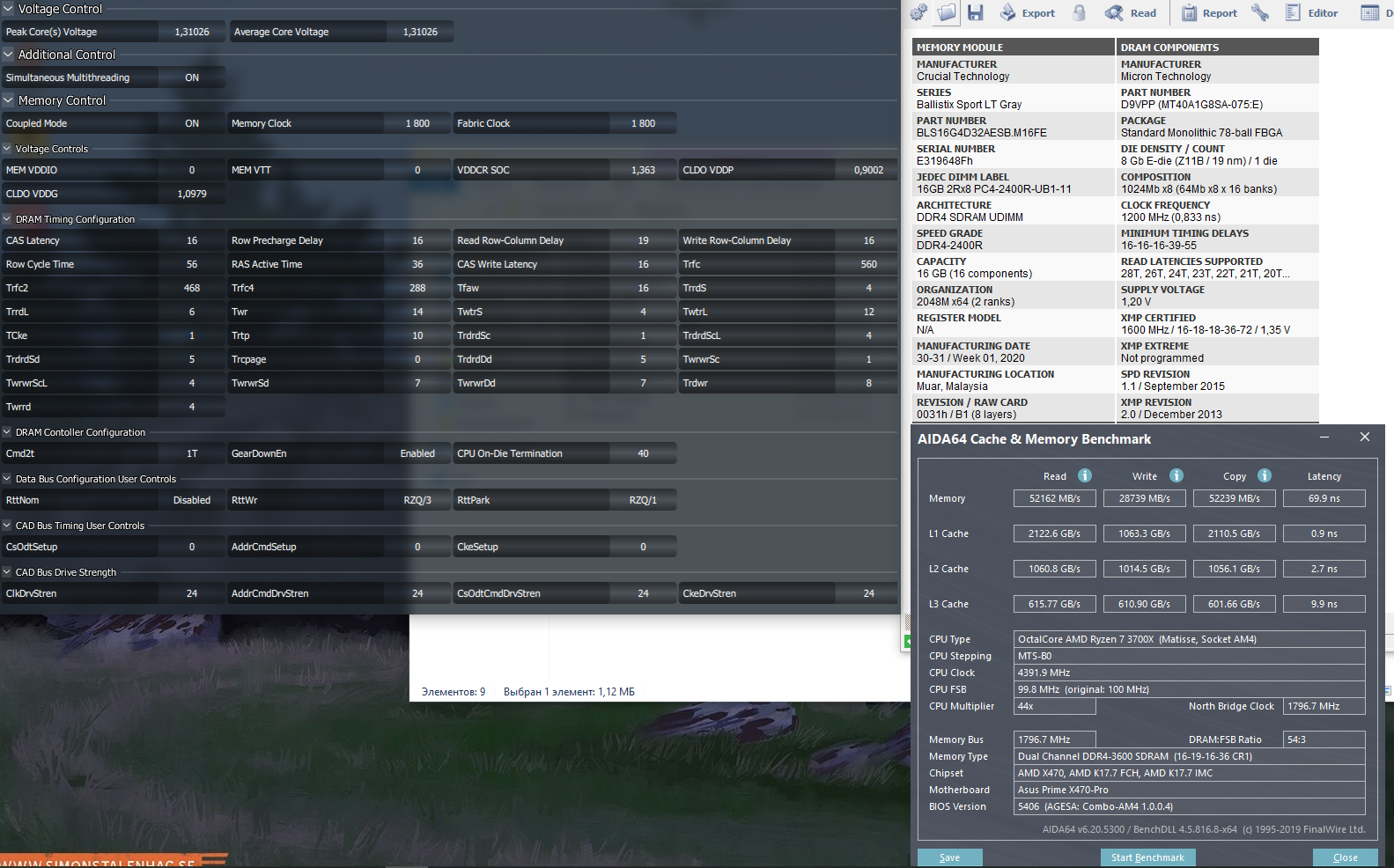
Task: Close the AIDA64 Cache & Memory Benchmark window
Action: [x=1365, y=438]
